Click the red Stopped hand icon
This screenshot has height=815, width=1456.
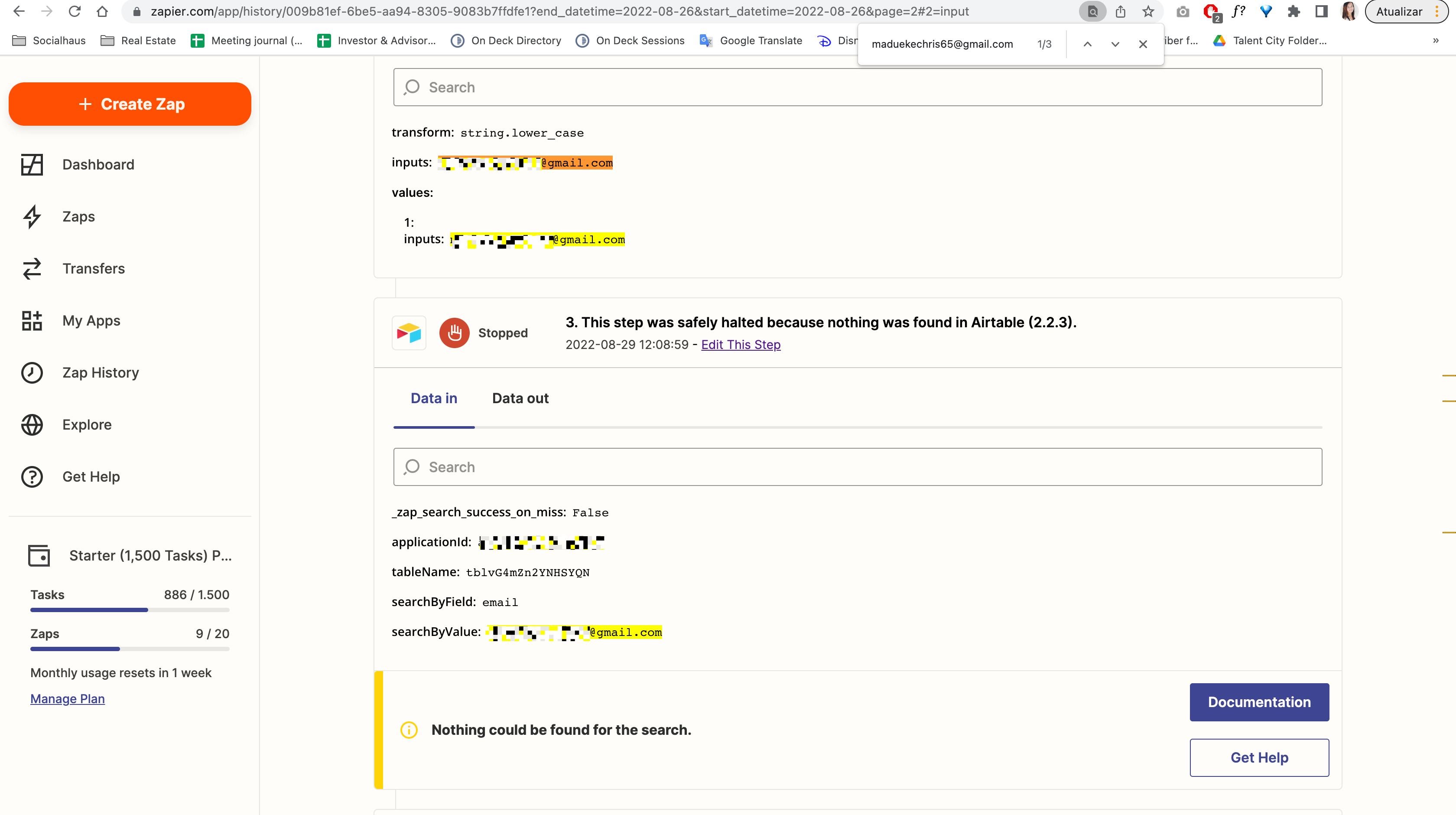pos(455,333)
